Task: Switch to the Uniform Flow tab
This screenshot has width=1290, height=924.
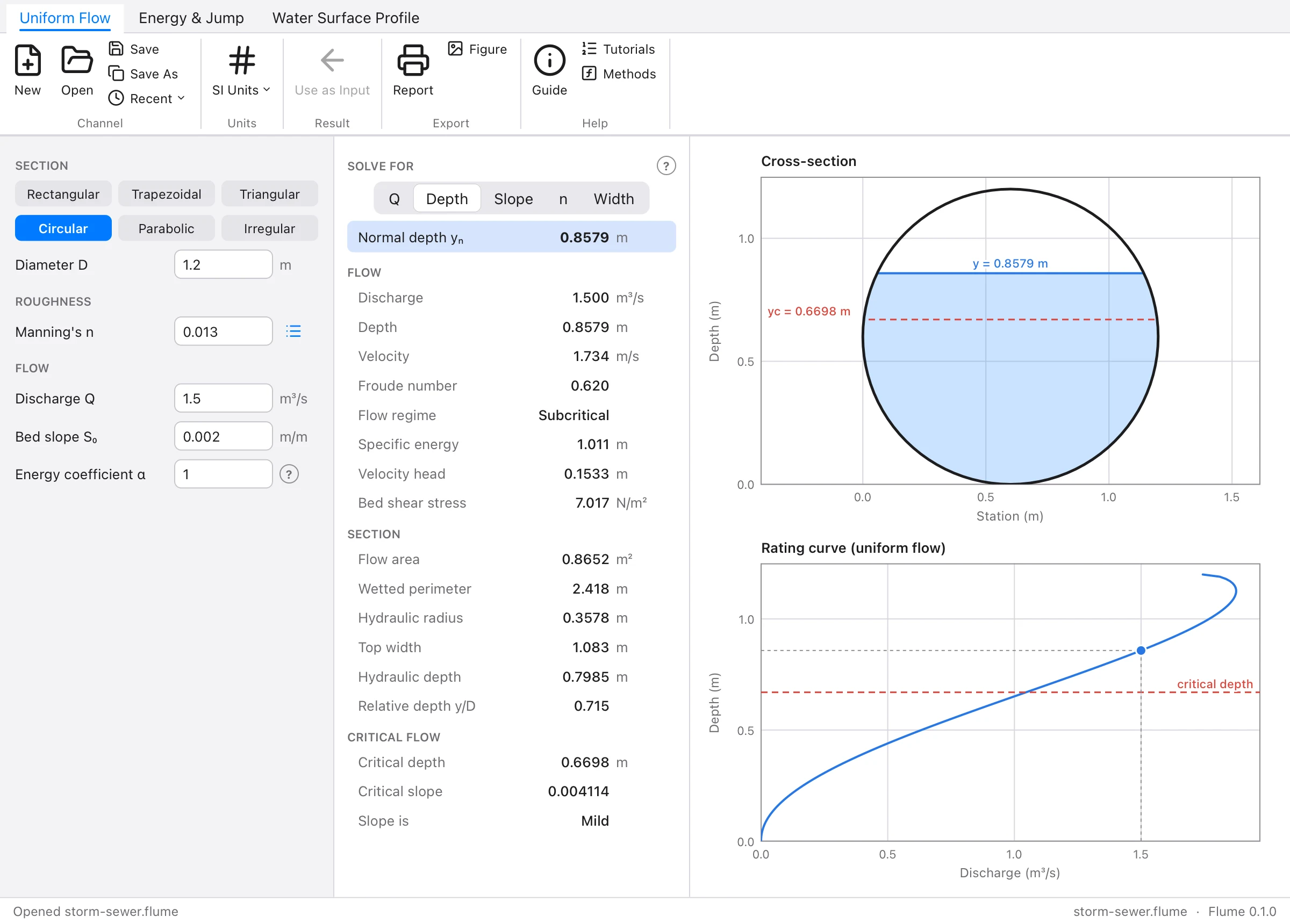Action: click(65, 18)
